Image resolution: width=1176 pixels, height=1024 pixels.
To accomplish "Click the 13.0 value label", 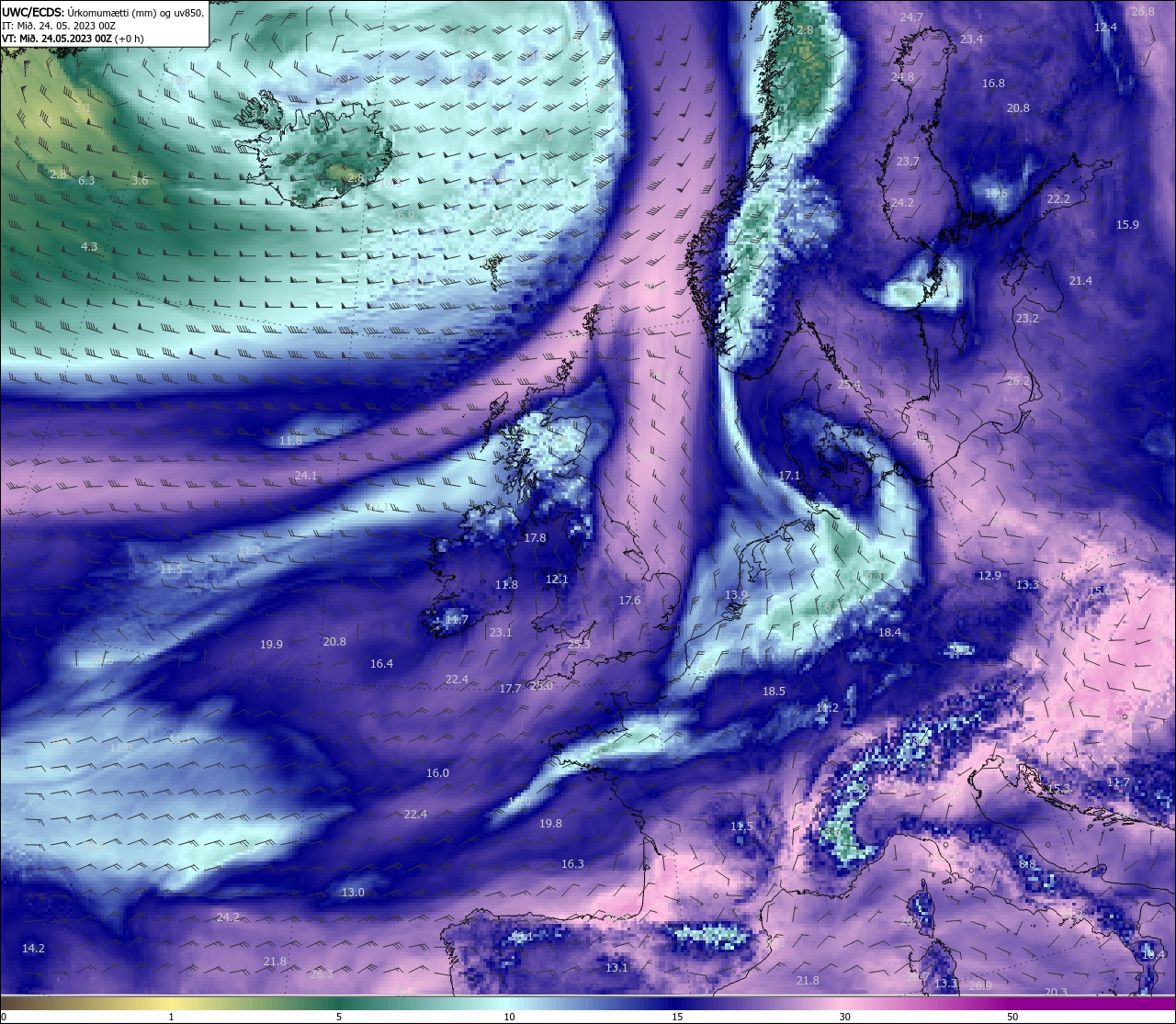I will click(x=353, y=893).
